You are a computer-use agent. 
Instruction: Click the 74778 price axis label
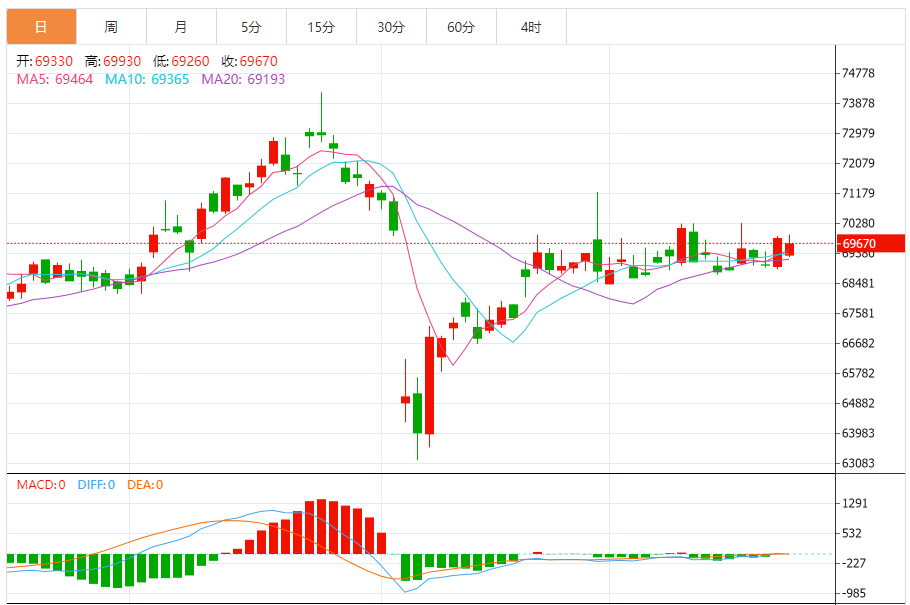[x=858, y=73]
